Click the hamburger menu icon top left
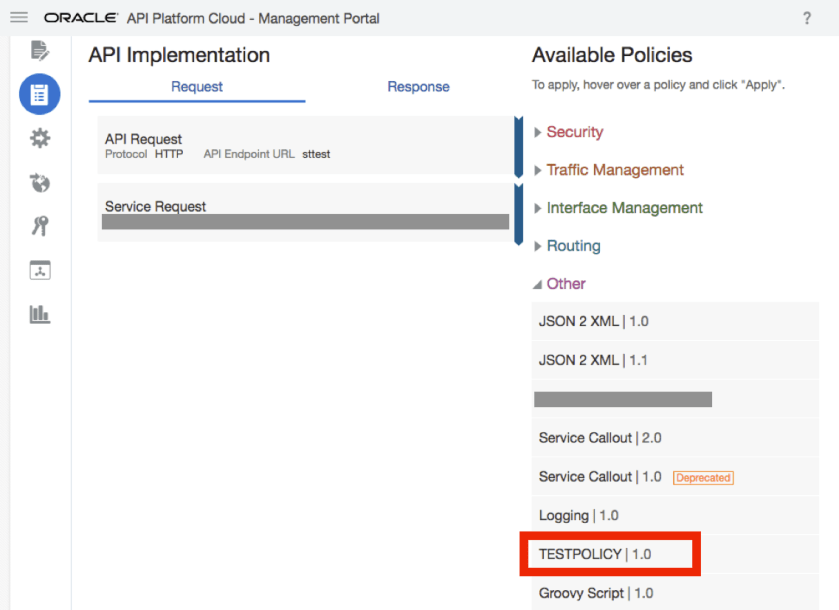Image resolution: width=839 pixels, height=610 pixels. point(18,16)
